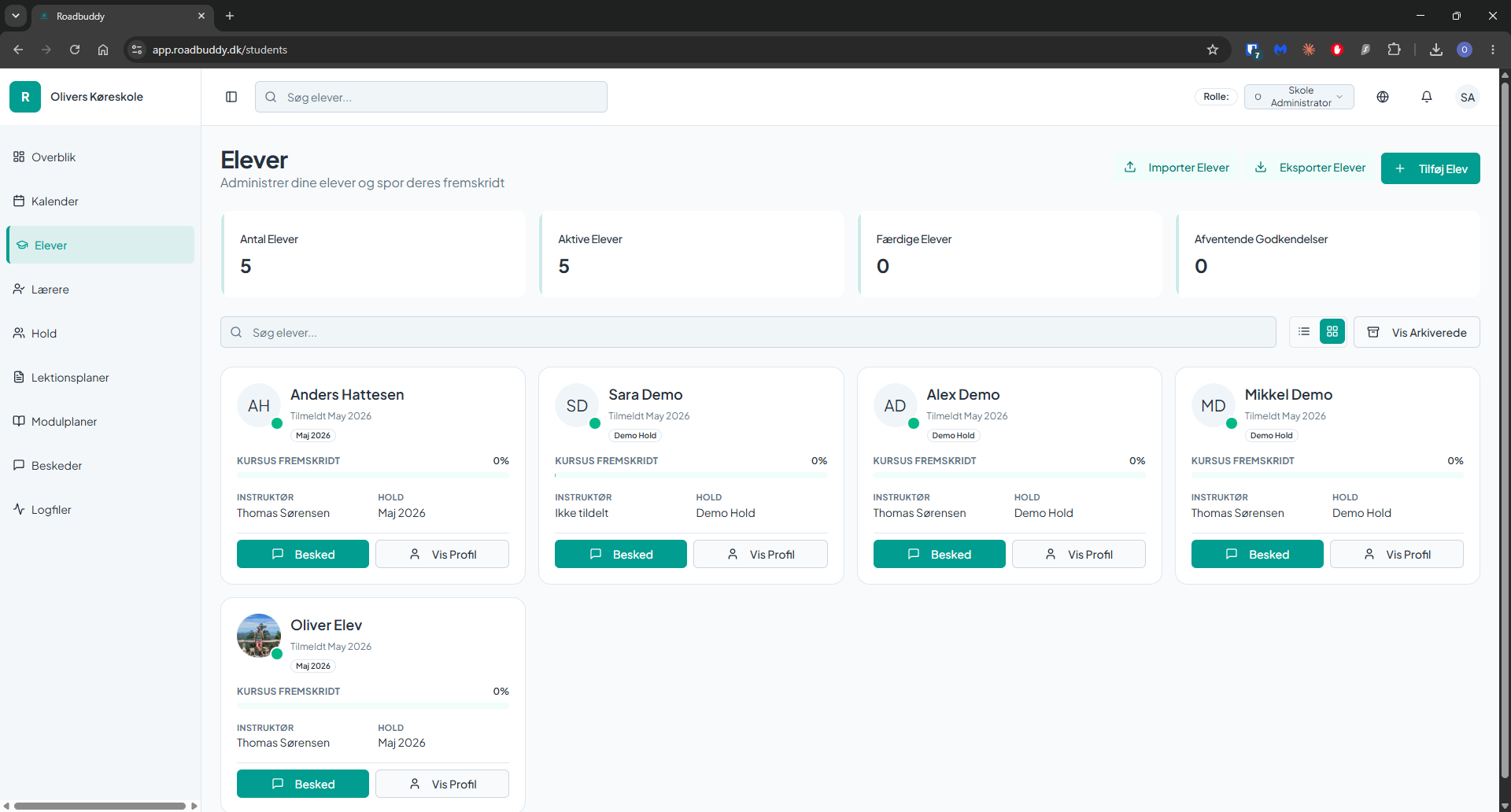1511x812 pixels.
Task: View Mikkel Demo's profile
Action: (x=1397, y=554)
